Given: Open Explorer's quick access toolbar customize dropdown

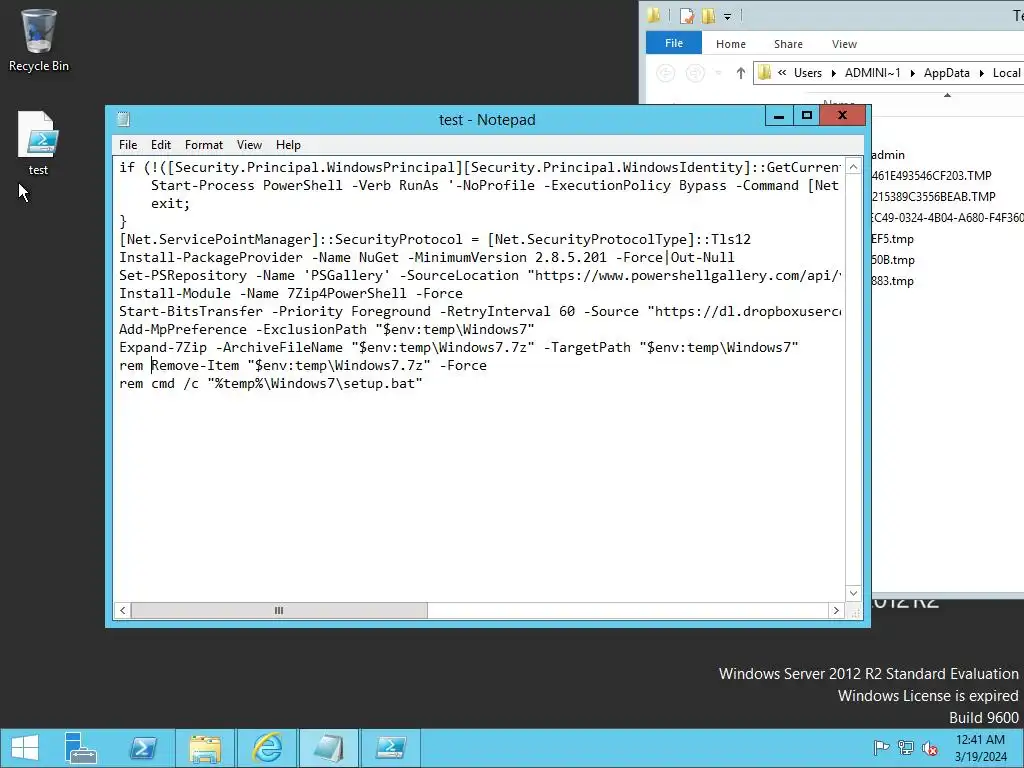Looking at the screenshot, I should (x=727, y=16).
